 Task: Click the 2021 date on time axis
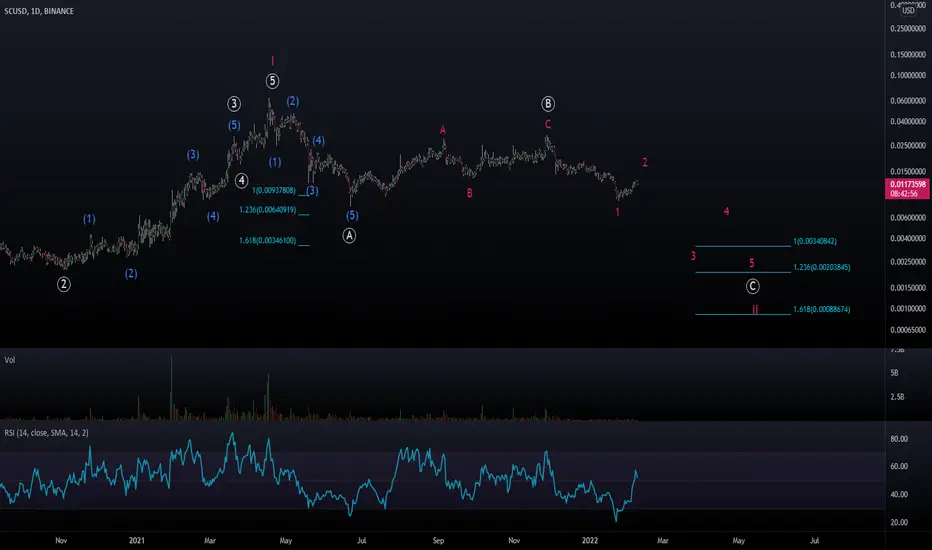[x=137, y=540]
